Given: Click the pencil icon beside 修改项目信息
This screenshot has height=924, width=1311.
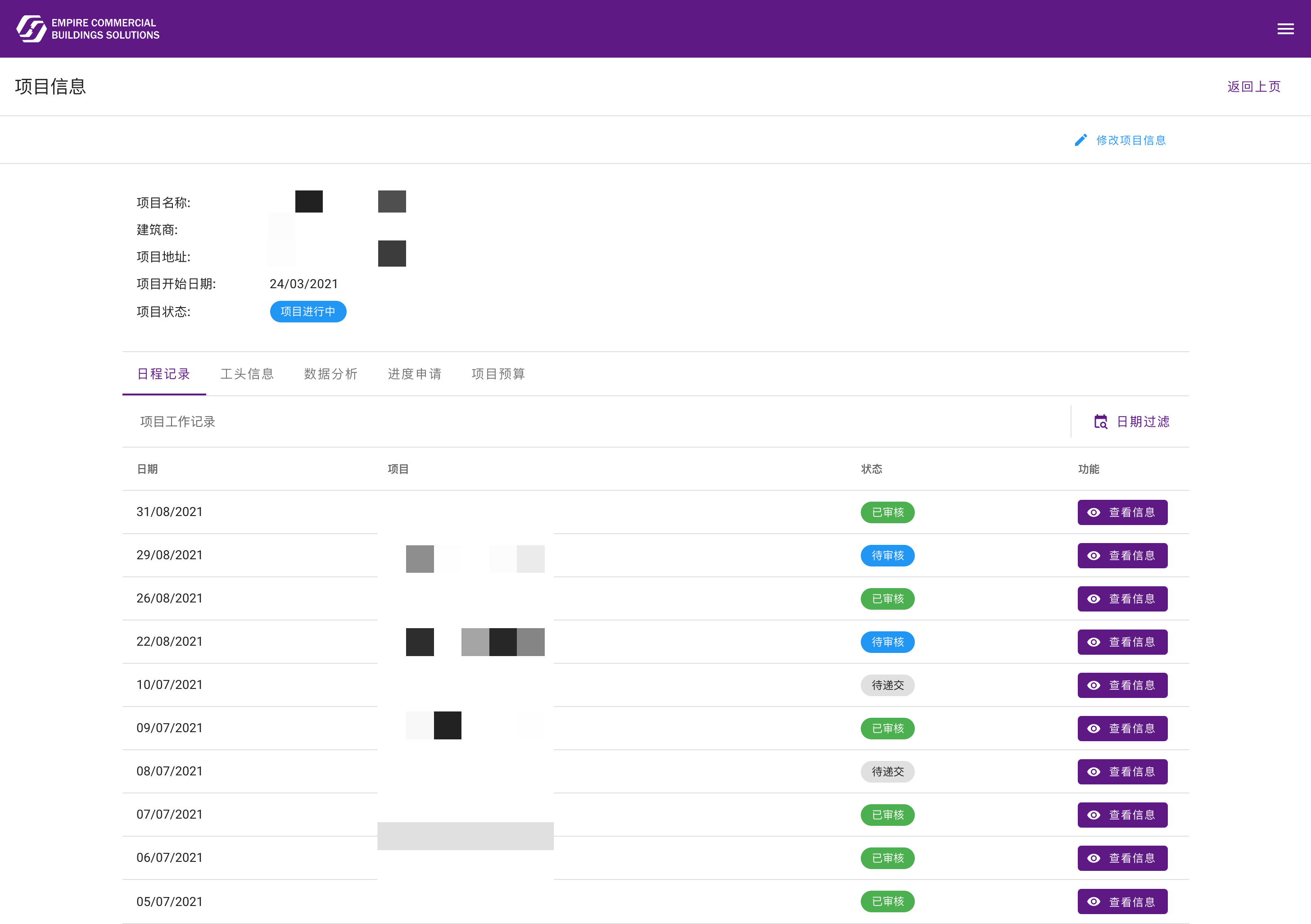Looking at the screenshot, I should click(x=1081, y=140).
